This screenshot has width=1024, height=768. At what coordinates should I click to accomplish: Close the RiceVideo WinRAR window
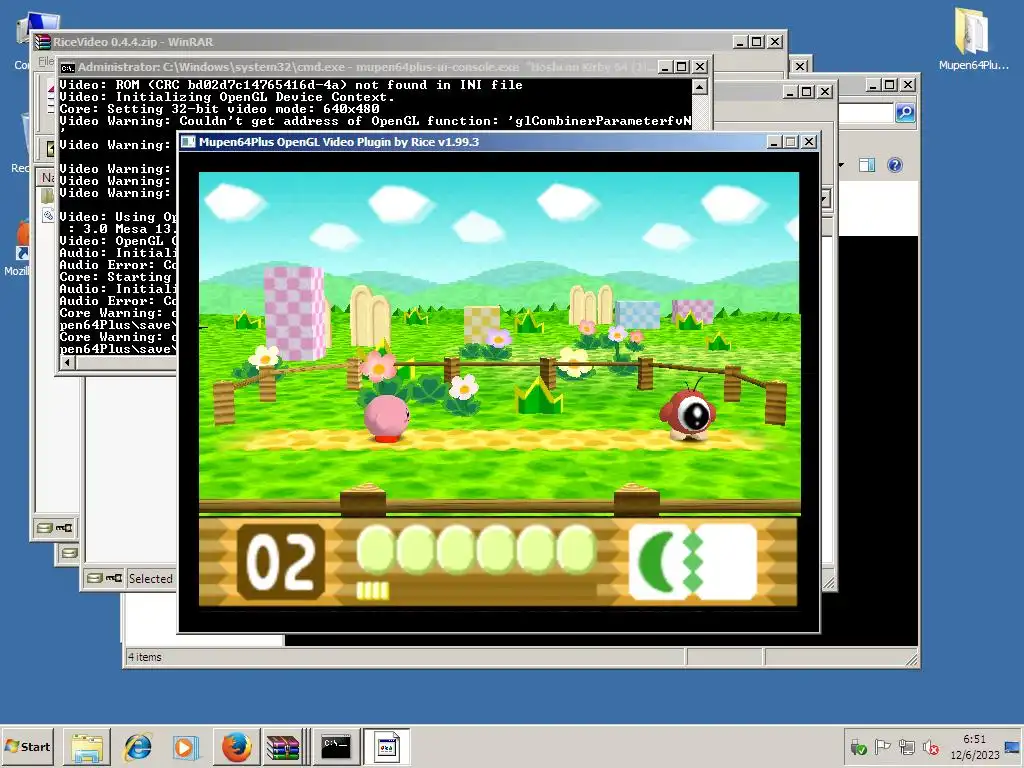click(775, 42)
